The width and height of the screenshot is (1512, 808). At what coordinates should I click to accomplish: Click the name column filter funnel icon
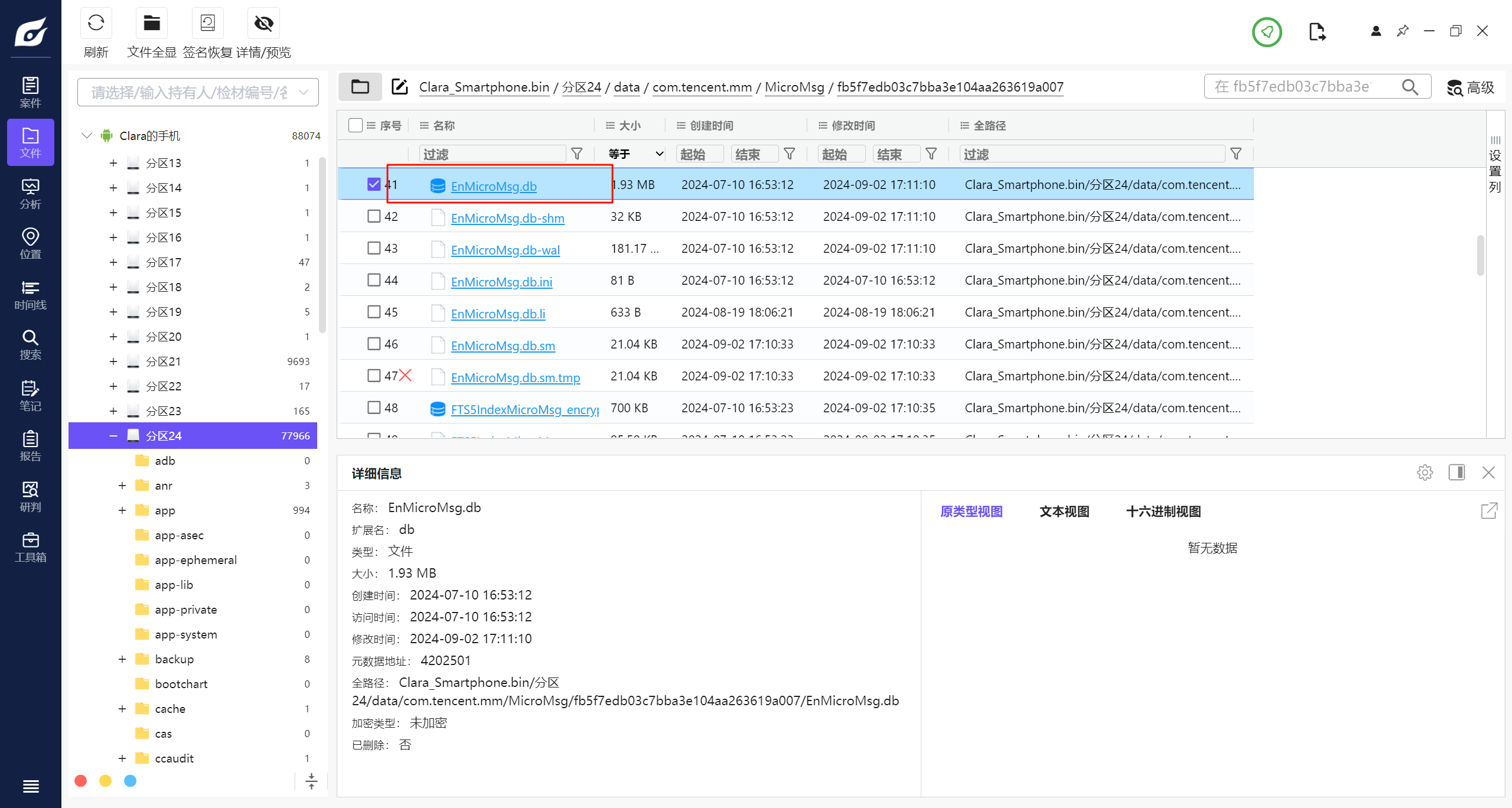577,154
